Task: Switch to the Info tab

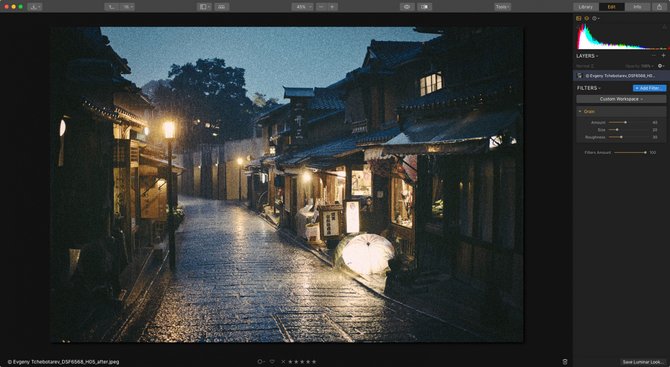Action: pos(637,7)
